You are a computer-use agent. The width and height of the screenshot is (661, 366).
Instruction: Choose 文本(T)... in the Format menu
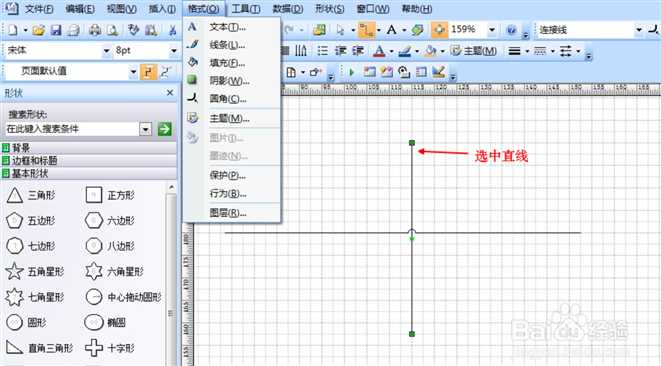(233, 27)
